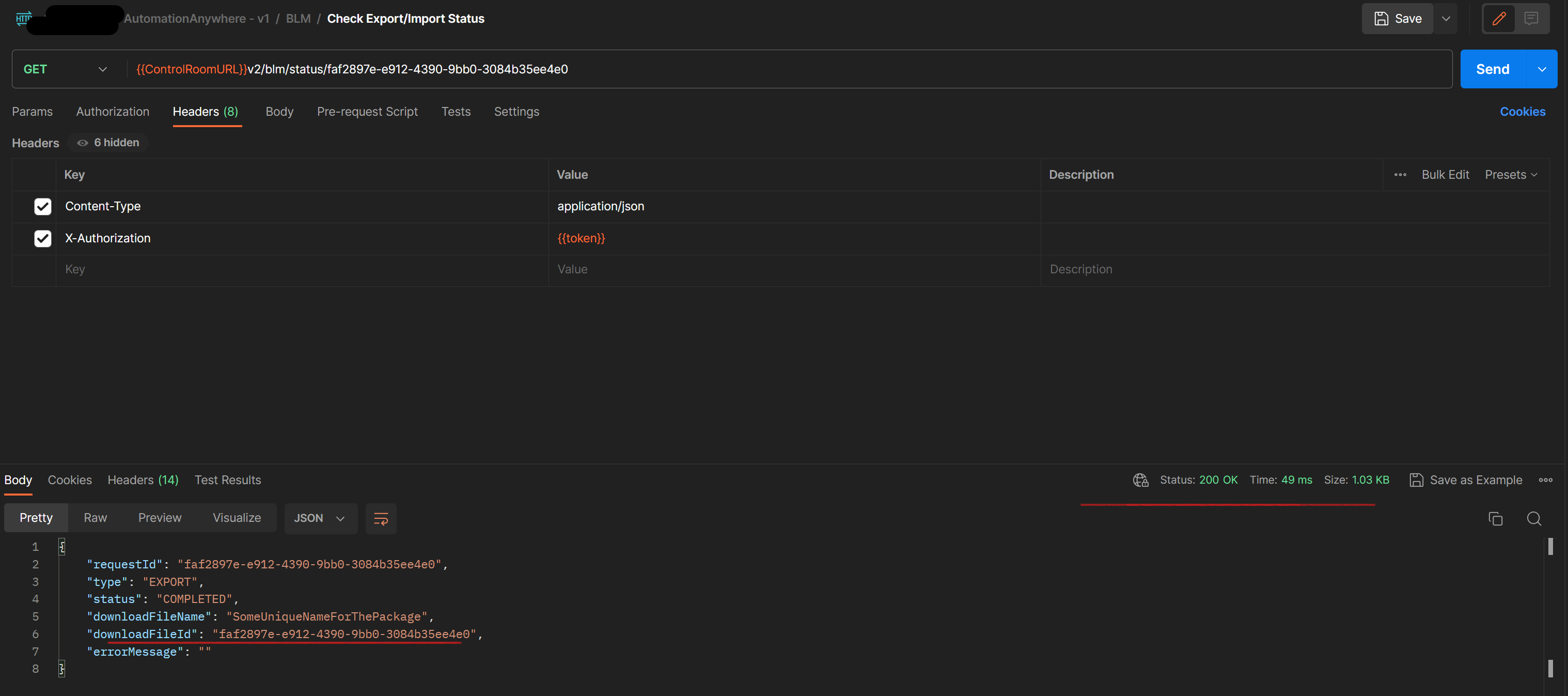
Task: Click the request URL input field
Action: (x=788, y=69)
